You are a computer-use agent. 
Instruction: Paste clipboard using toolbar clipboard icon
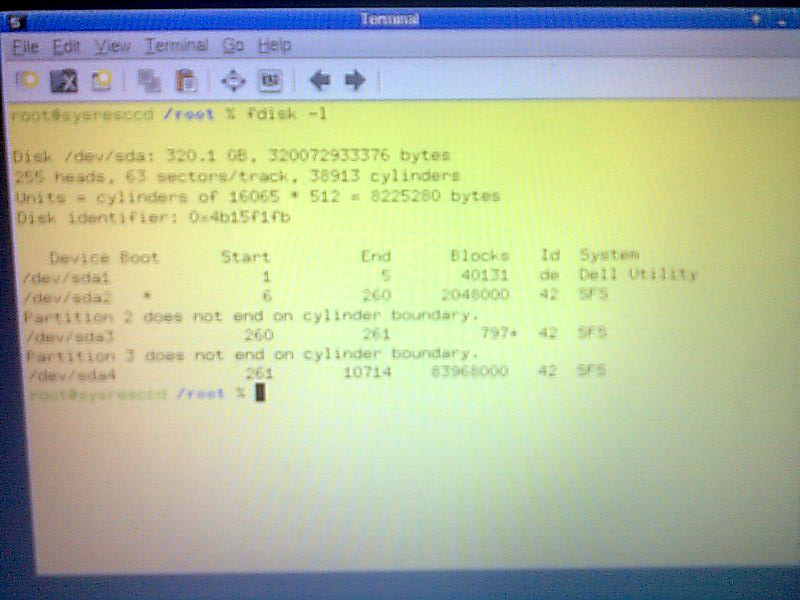(186, 80)
